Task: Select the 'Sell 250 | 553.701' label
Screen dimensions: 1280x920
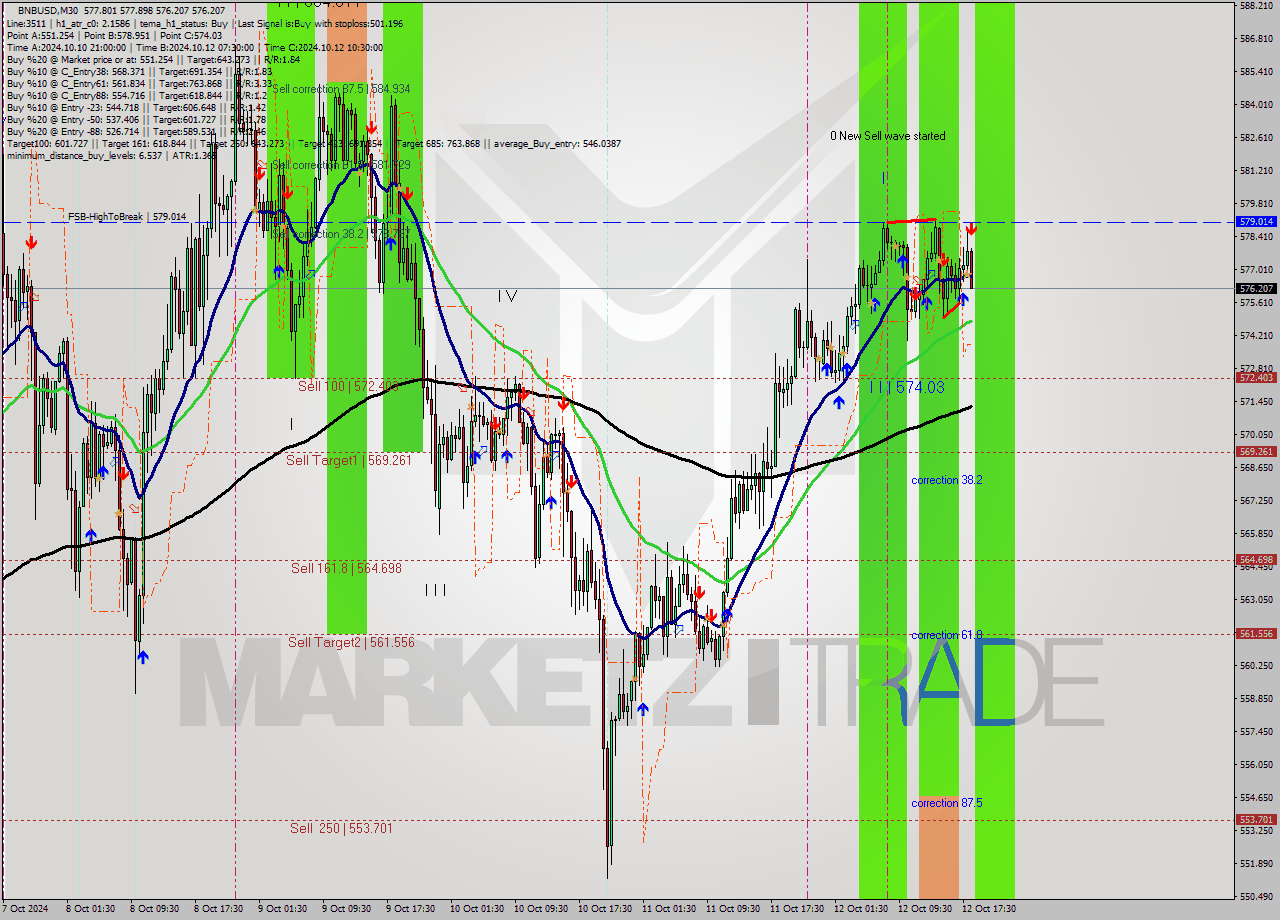Action: tap(341, 828)
